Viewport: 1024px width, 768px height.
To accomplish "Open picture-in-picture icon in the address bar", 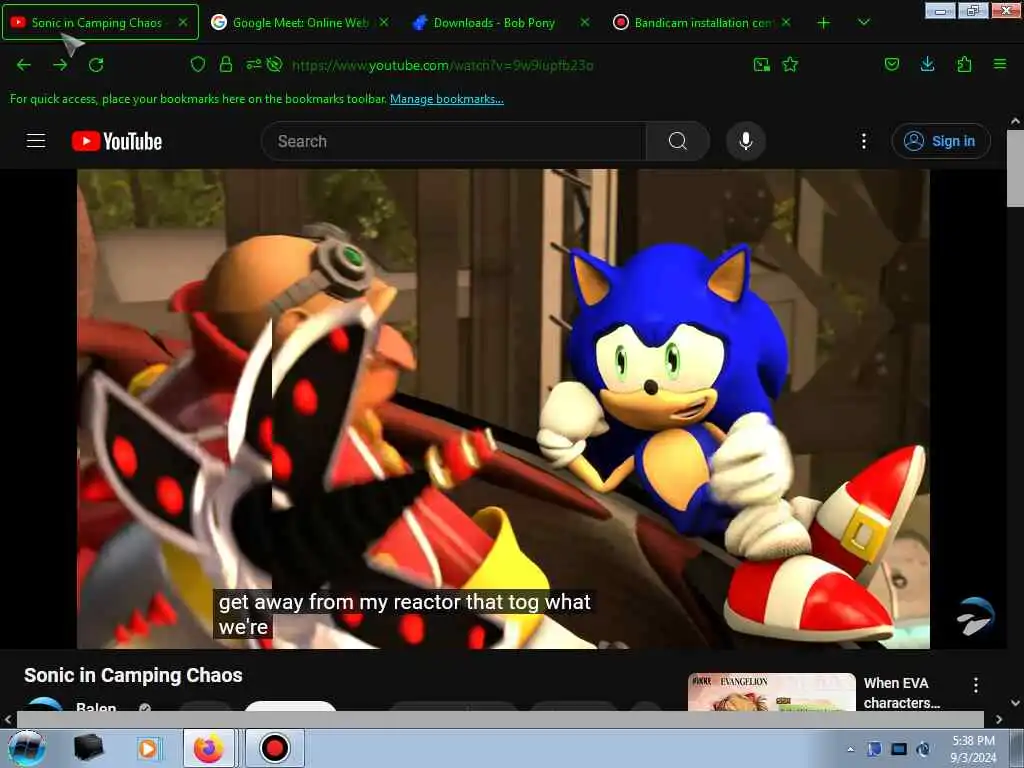I will tap(761, 64).
